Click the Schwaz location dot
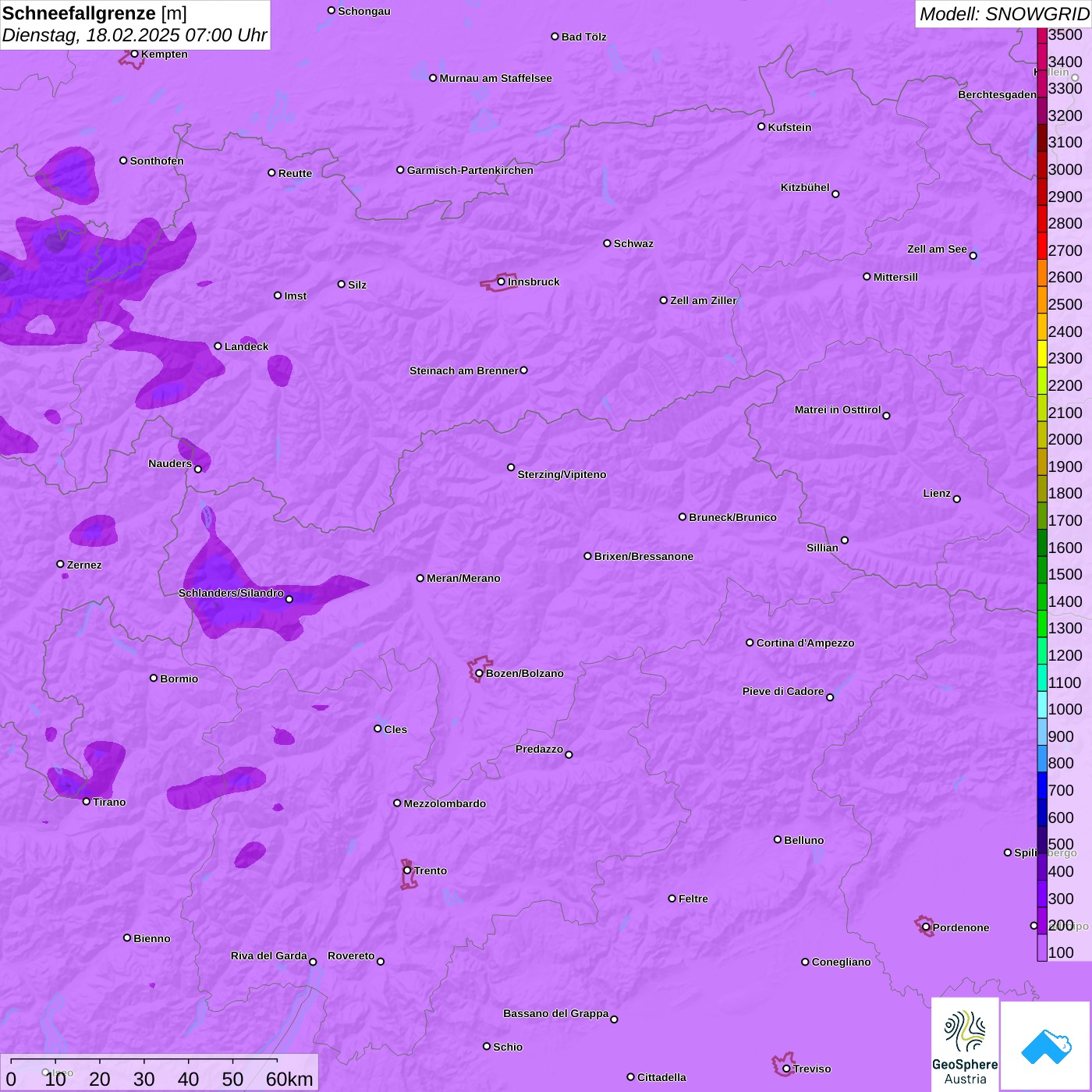Screen dimensions: 1092x1092 (x=607, y=243)
